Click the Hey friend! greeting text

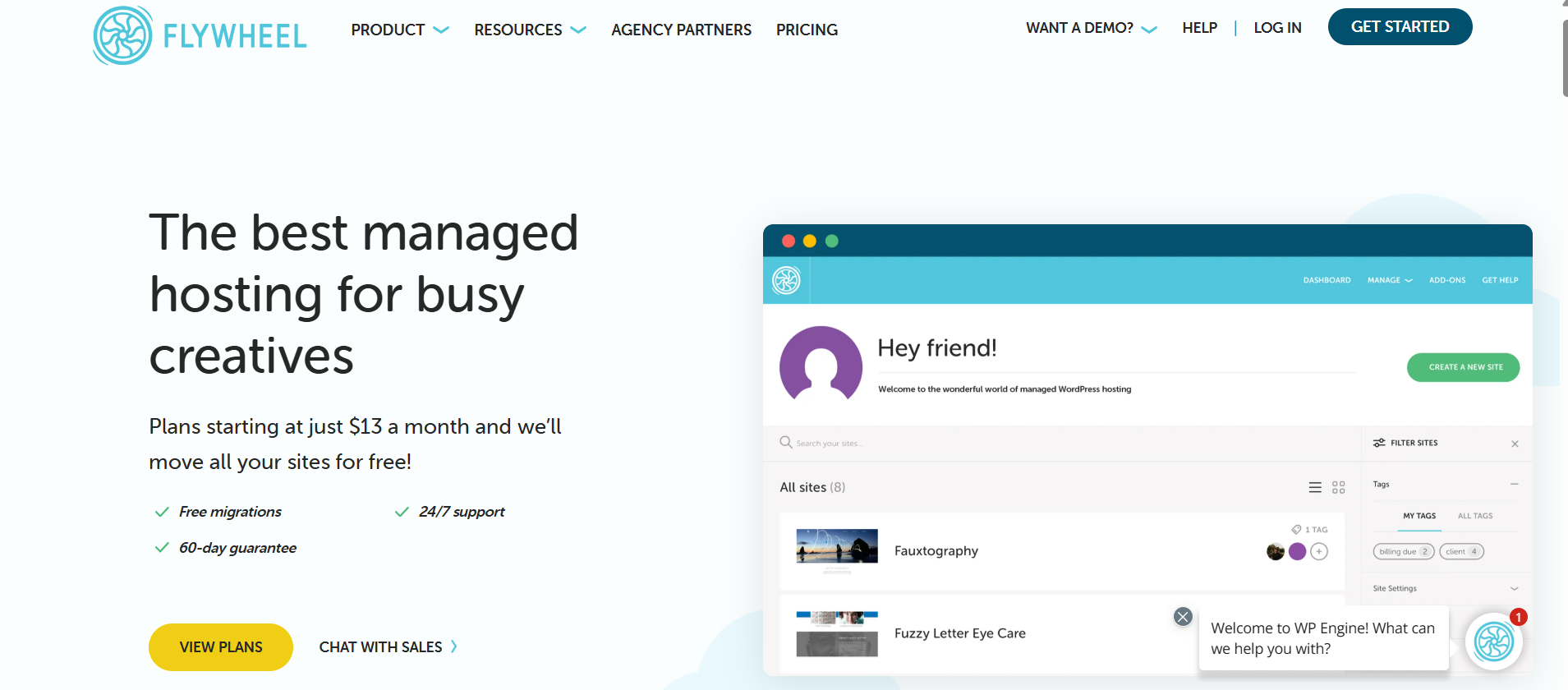point(937,348)
